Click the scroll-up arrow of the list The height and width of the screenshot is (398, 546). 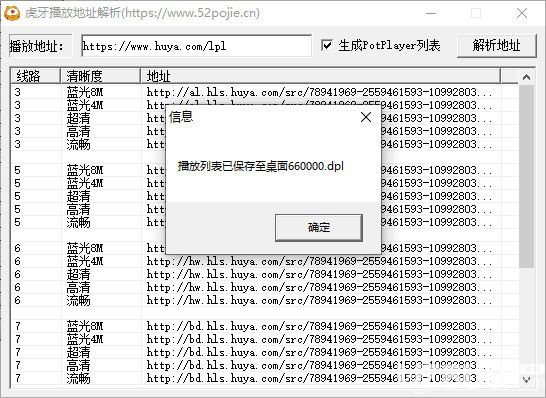526,77
